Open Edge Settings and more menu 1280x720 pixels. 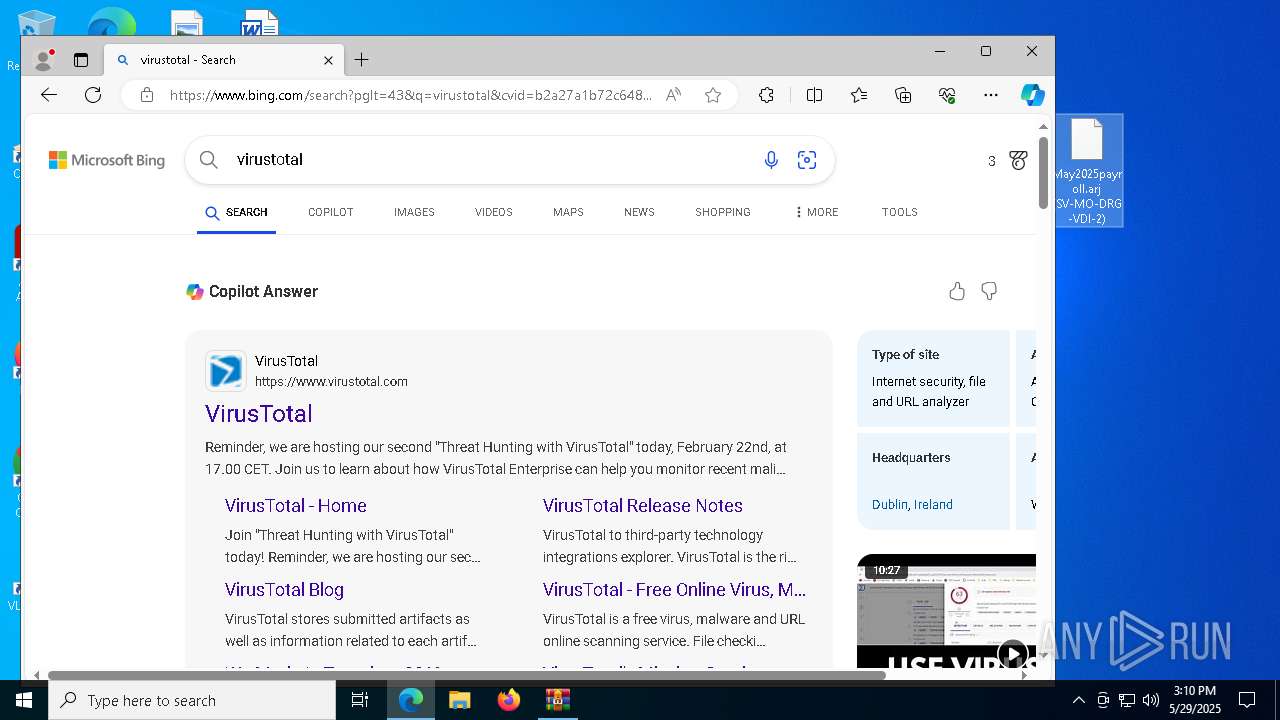(x=991, y=95)
